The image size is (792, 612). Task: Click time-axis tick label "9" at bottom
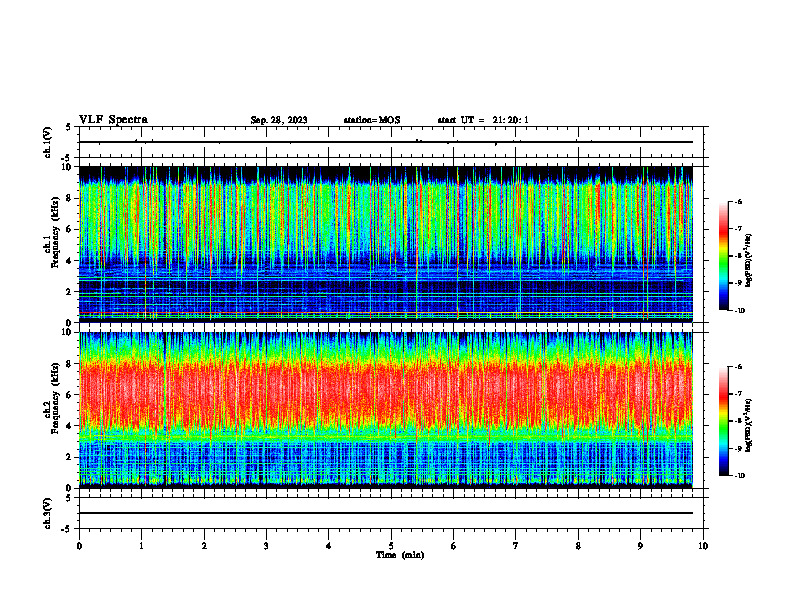pos(640,546)
